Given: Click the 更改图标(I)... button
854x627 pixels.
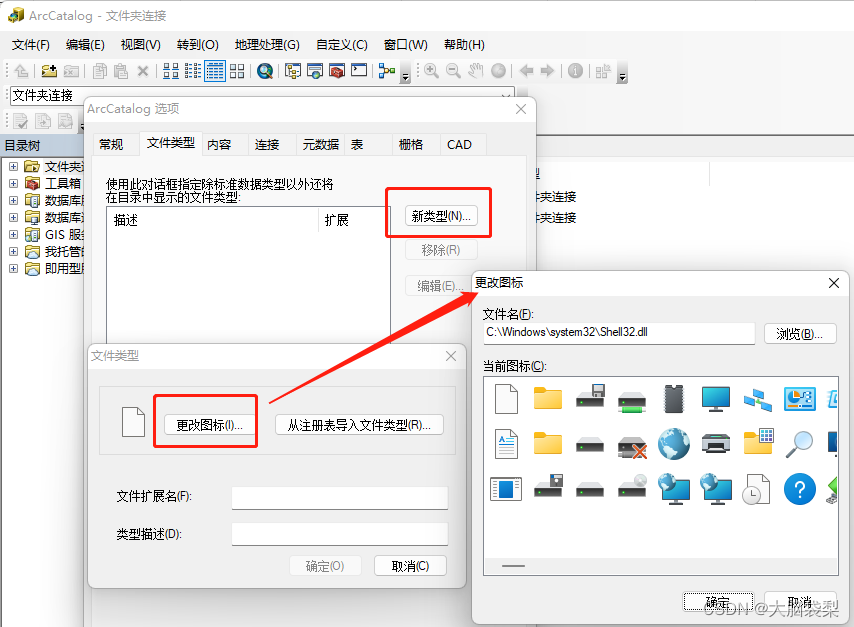Looking at the screenshot, I should tap(209, 425).
